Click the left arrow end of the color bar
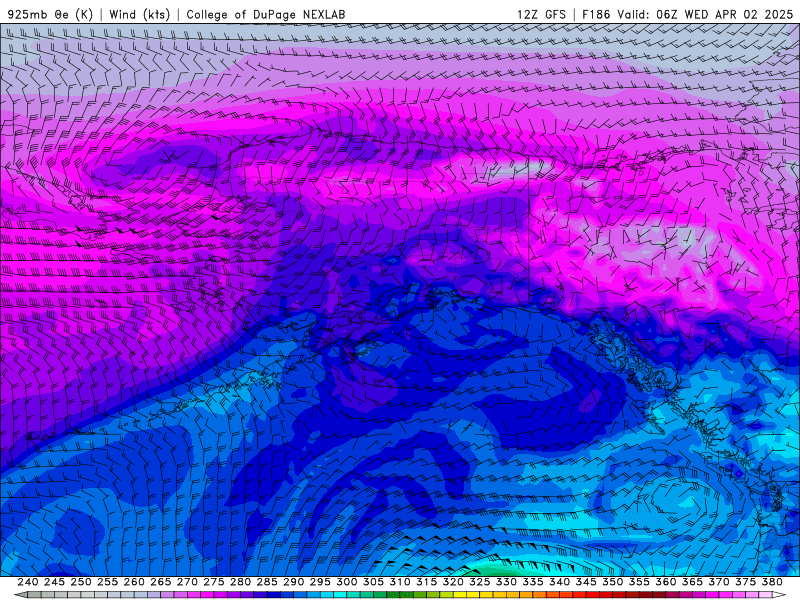 (x=20, y=595)
